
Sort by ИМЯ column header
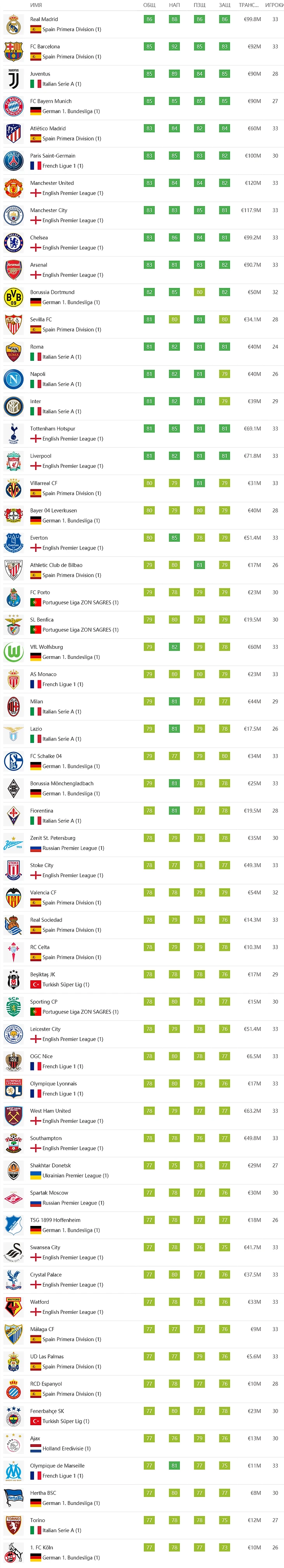[x=36, y=5]
